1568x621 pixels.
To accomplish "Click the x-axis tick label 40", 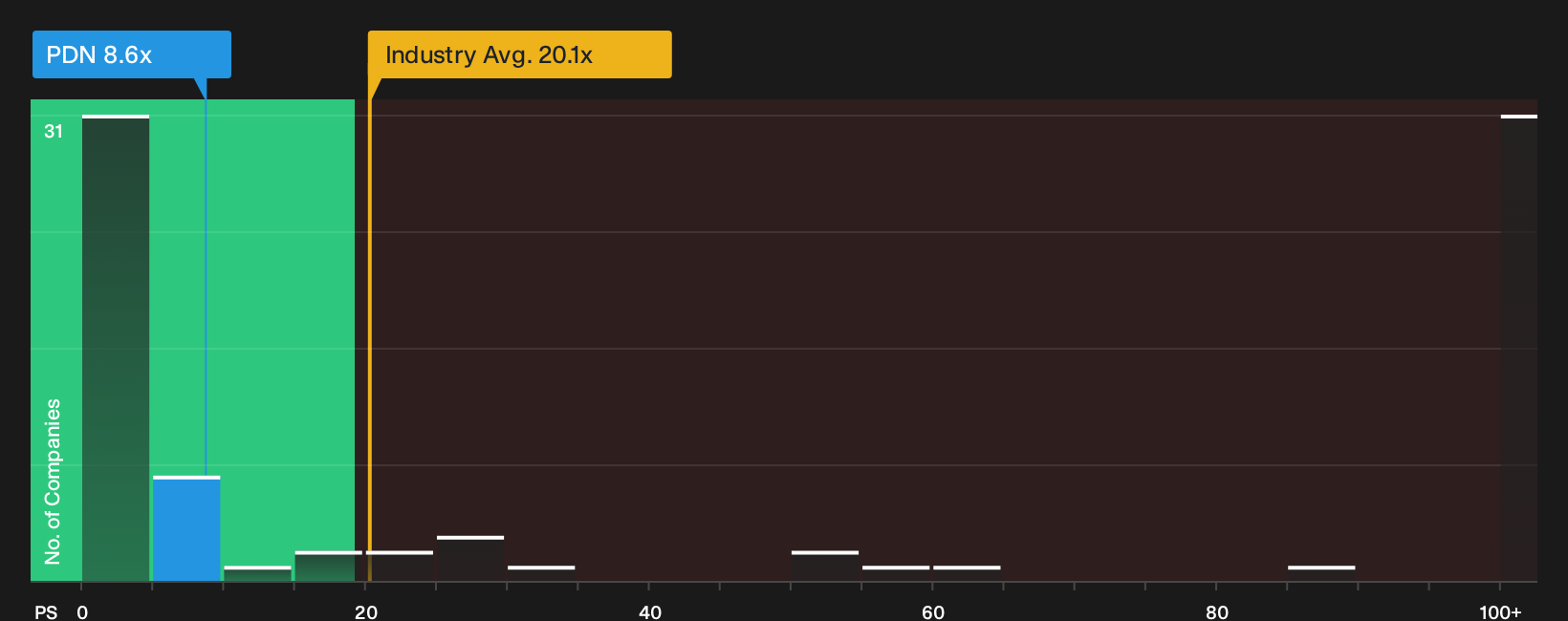I will [x=650, y=612].
